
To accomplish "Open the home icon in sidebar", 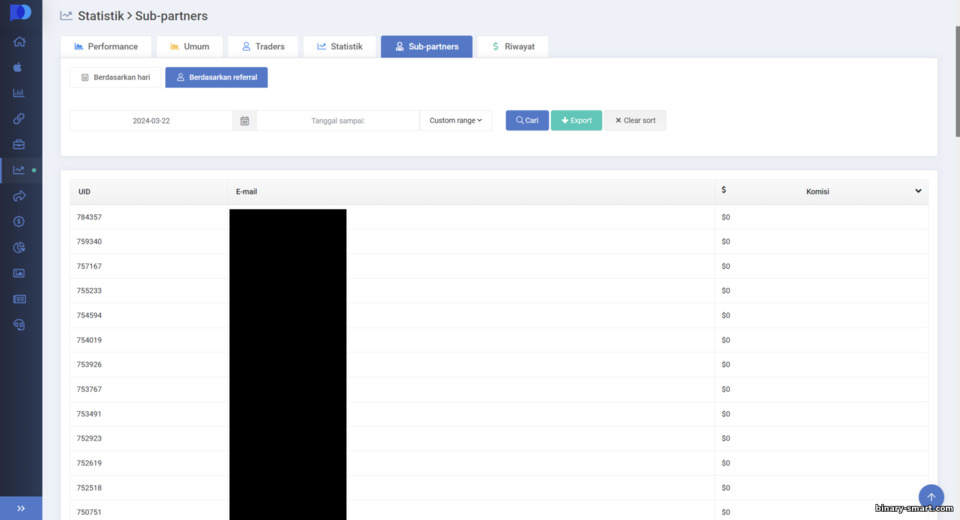I will pos(20,42).
